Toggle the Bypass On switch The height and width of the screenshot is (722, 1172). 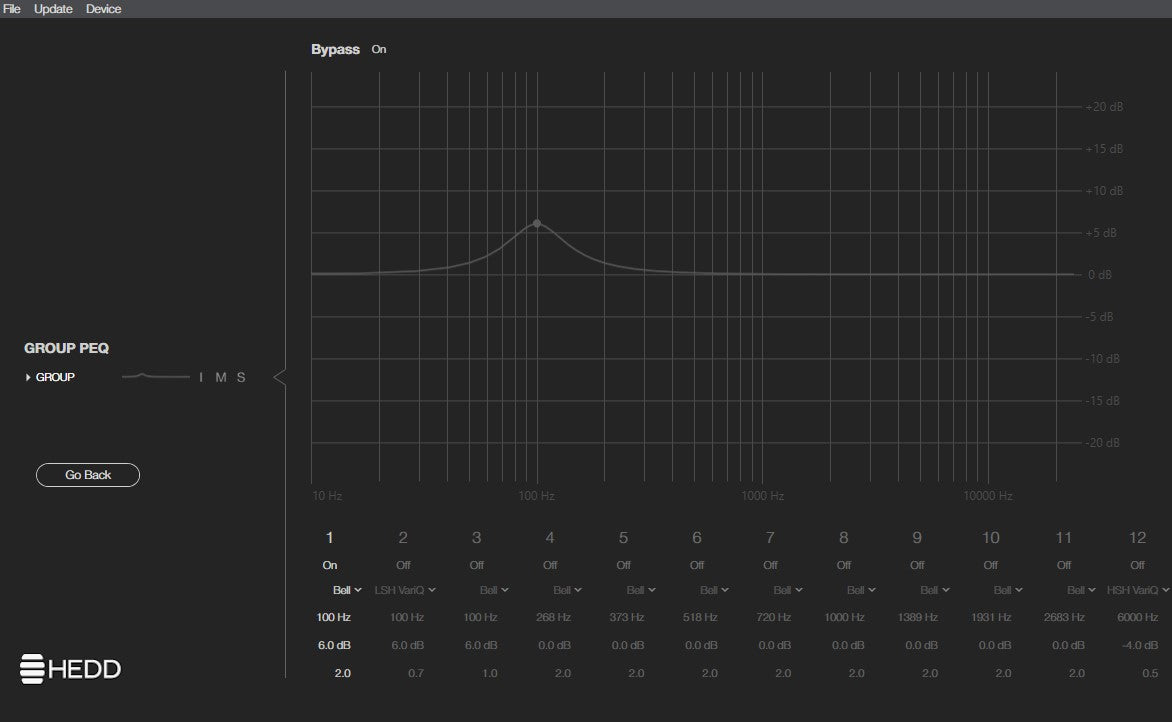[x=379, y=49]
